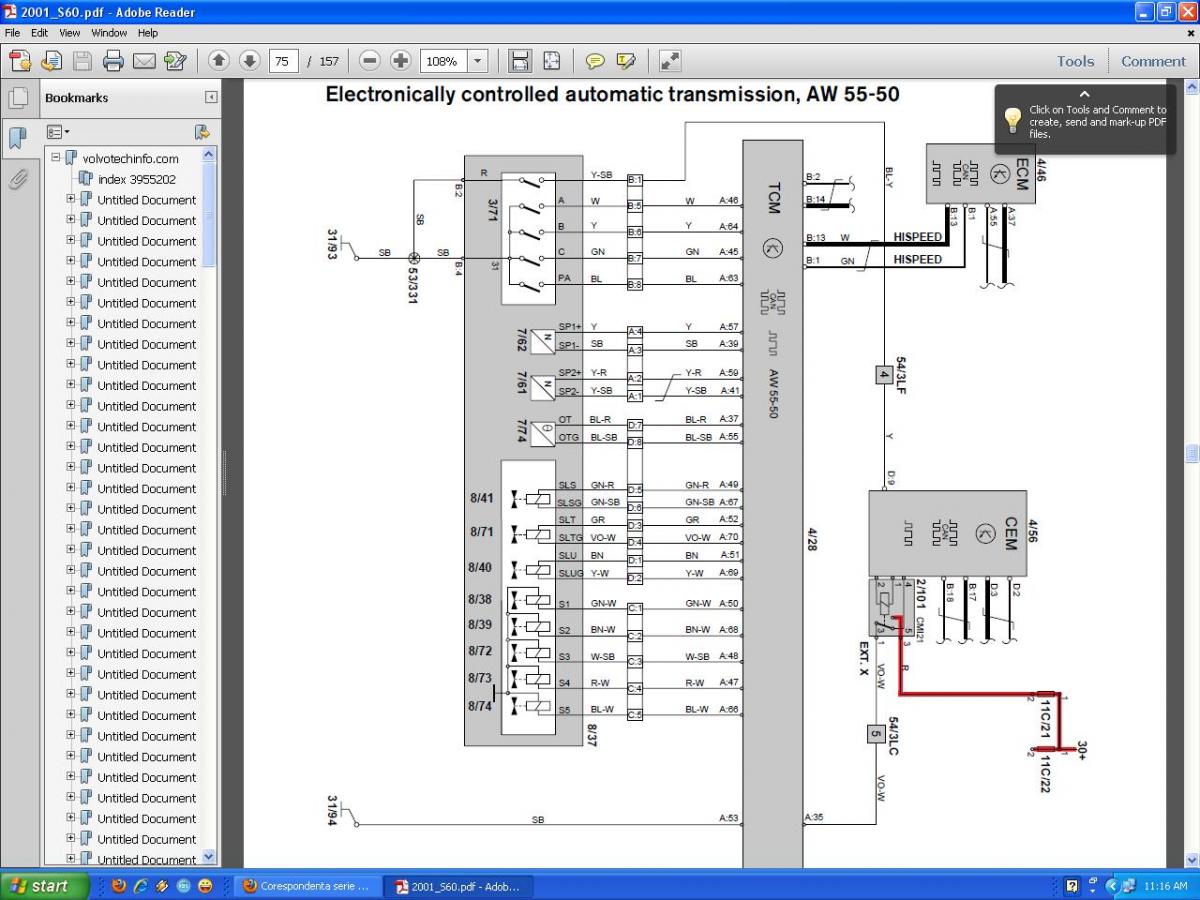Open the File menu
This screenshot has height=900, width=1200.
click(12, 33)
